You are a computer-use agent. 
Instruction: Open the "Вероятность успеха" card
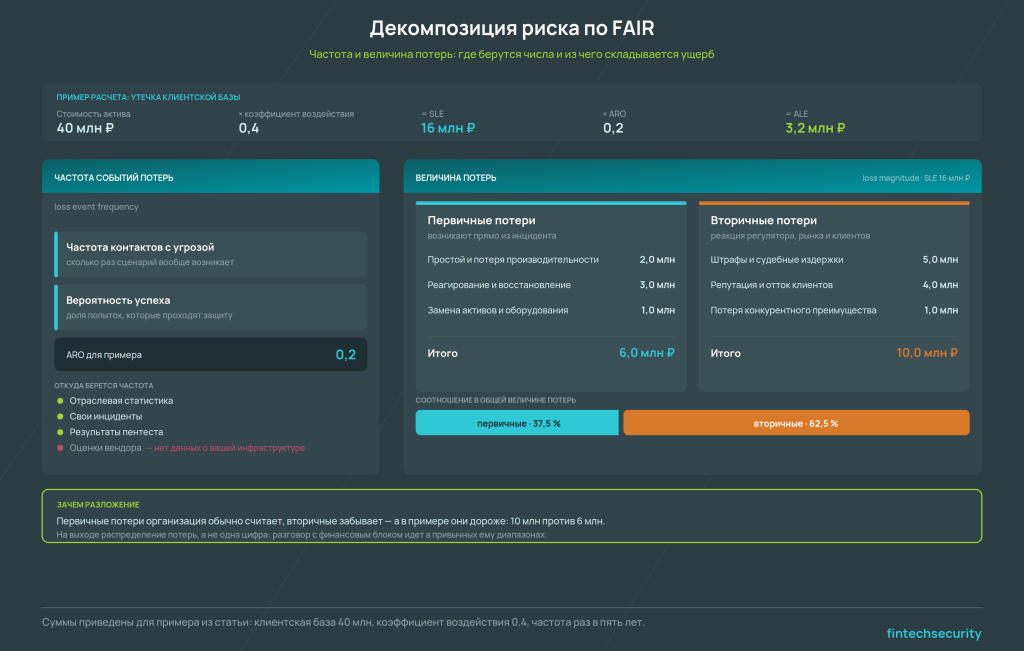click(x=210, y=307)
